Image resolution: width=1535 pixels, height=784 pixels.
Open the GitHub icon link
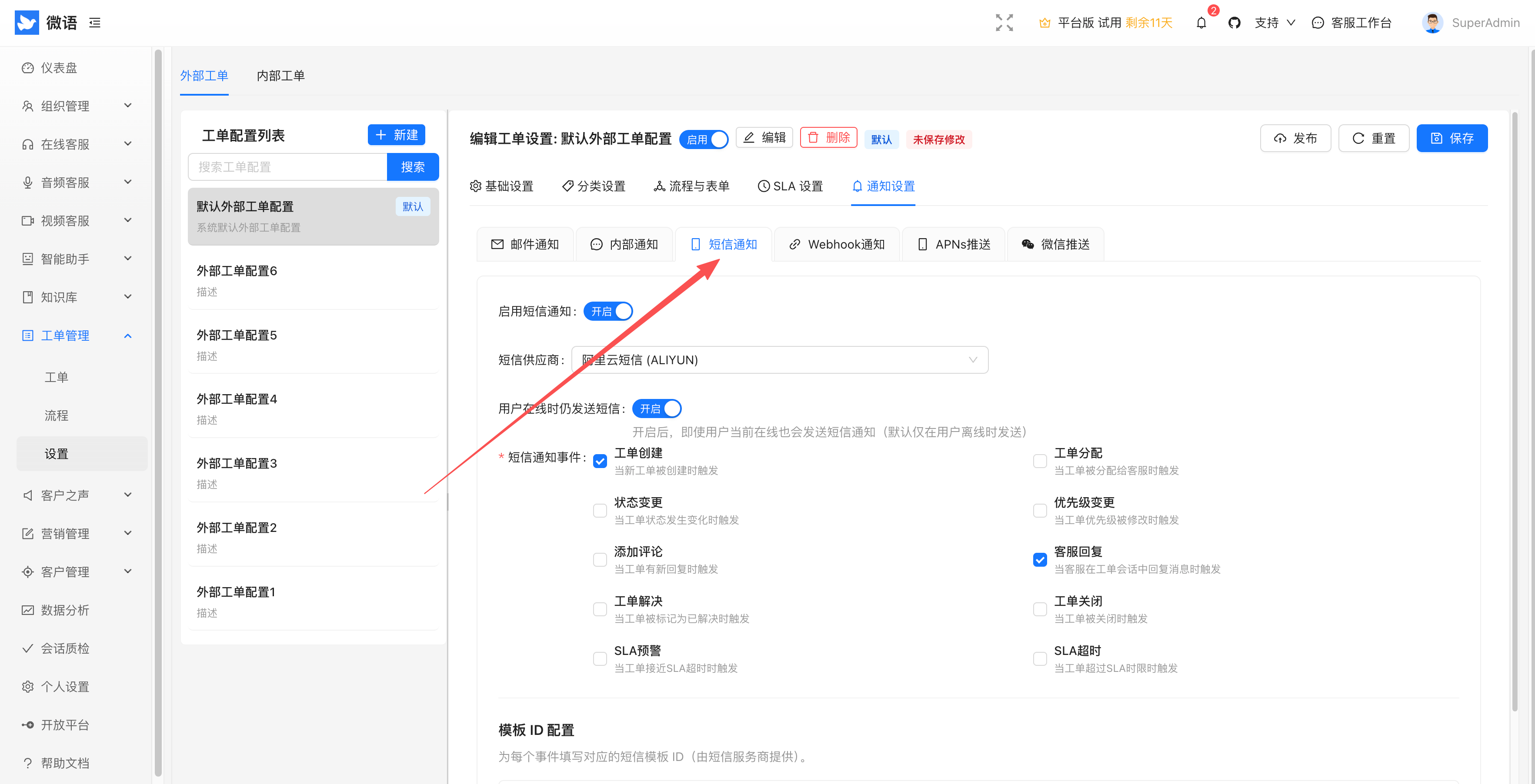point(1234,23)
